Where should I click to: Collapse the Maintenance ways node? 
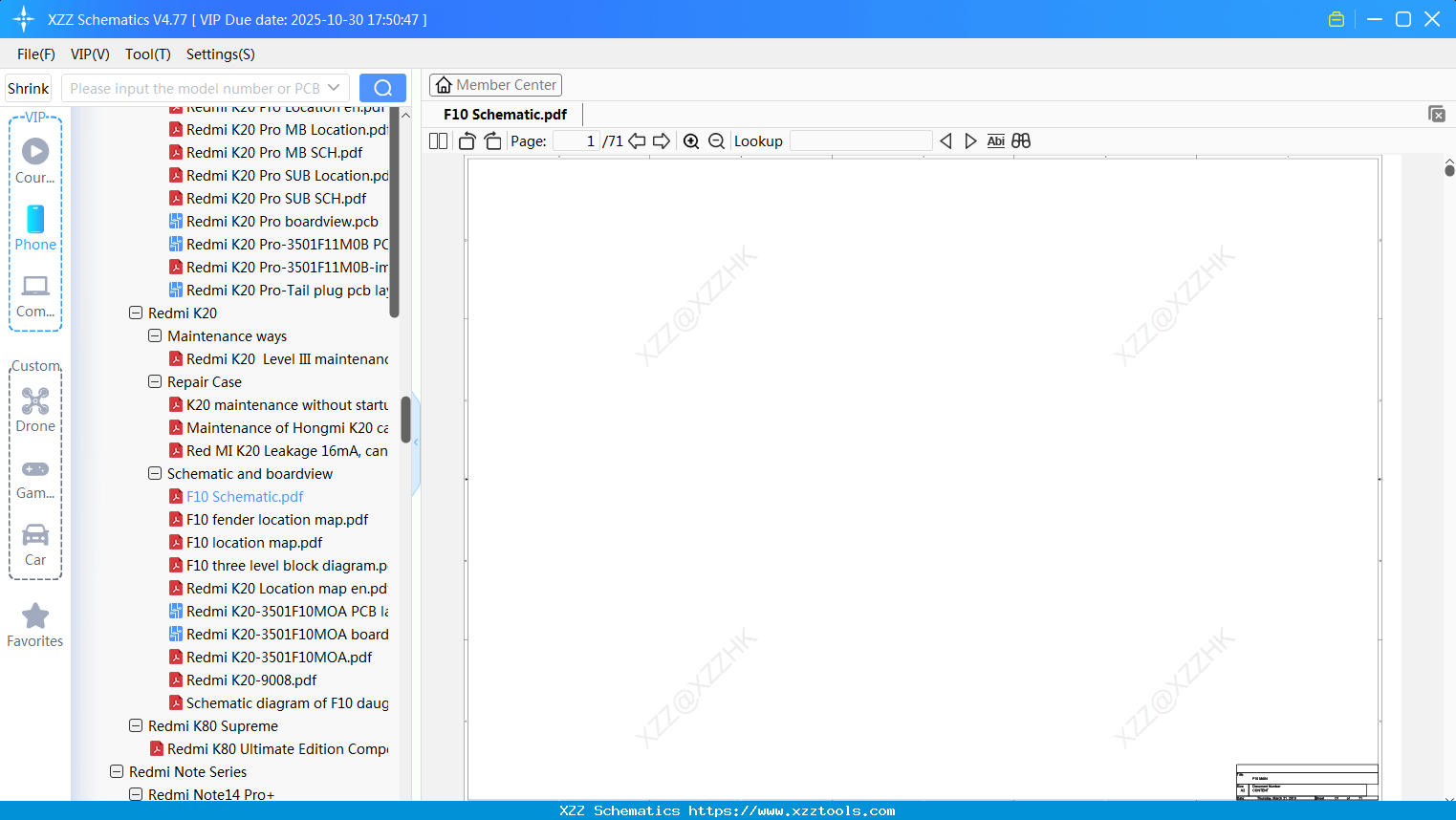(x=155, y=336)
